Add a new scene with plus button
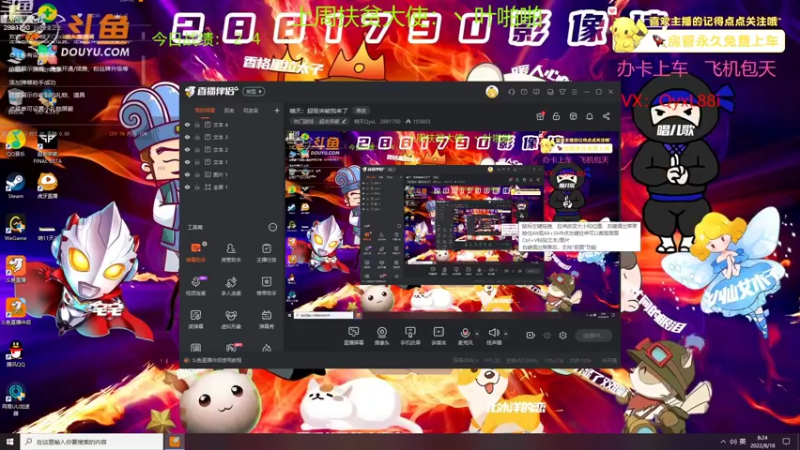Viewport: 800px width, 450px height. pyautogui.click(x=277, y=110)
